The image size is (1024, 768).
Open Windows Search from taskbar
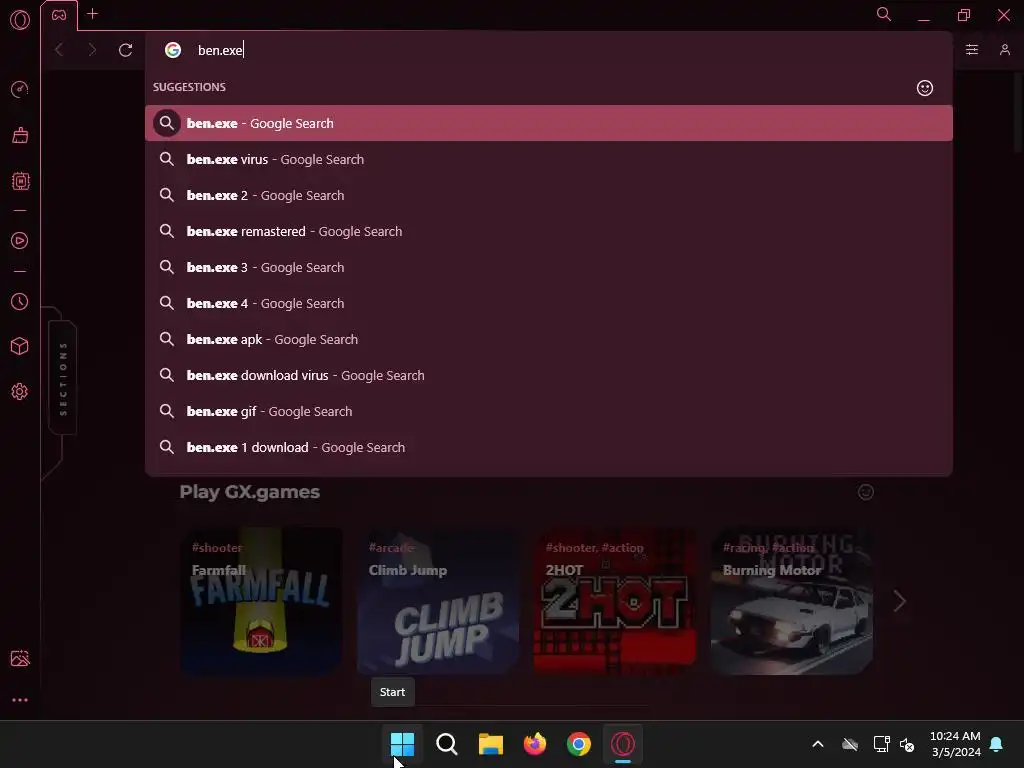pos(447,744)
